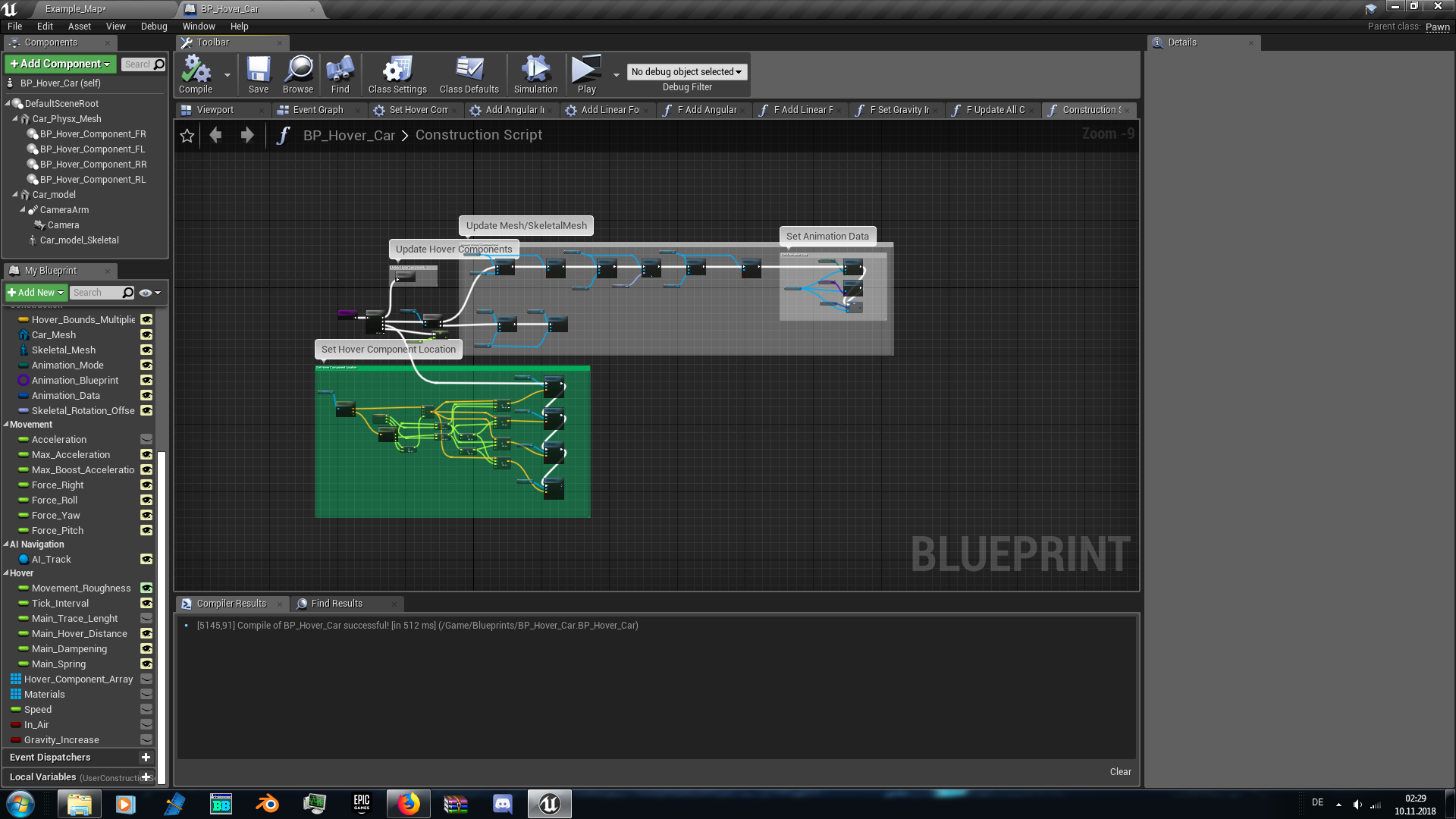Click the Save button in toolbar
This screenshot has width=1456, height=819.
click(x=258, y=76)
